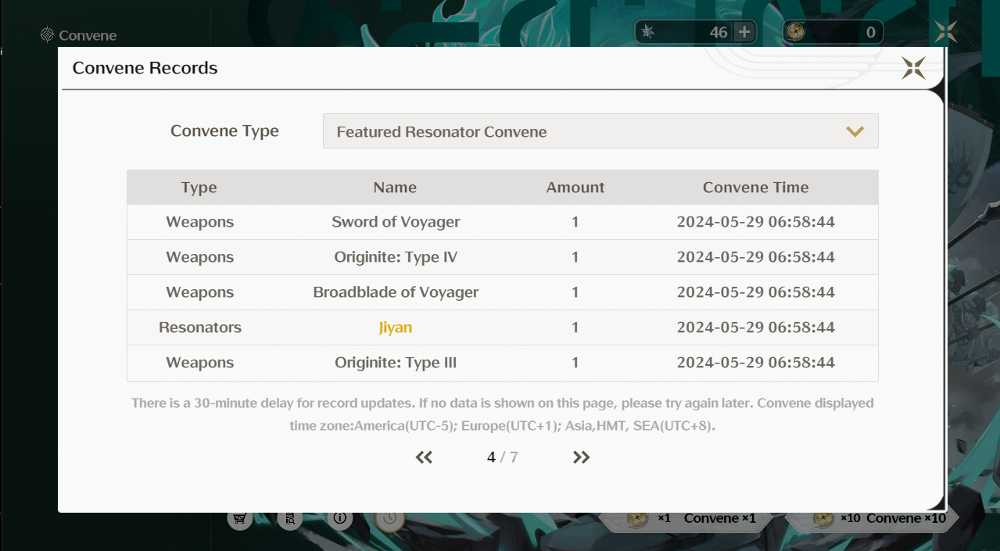Image resolution: width=1000 pixels, height=551 pixels.
Task: Click the convene time in the Sword of Voyager row
Action: click(756, 222)
